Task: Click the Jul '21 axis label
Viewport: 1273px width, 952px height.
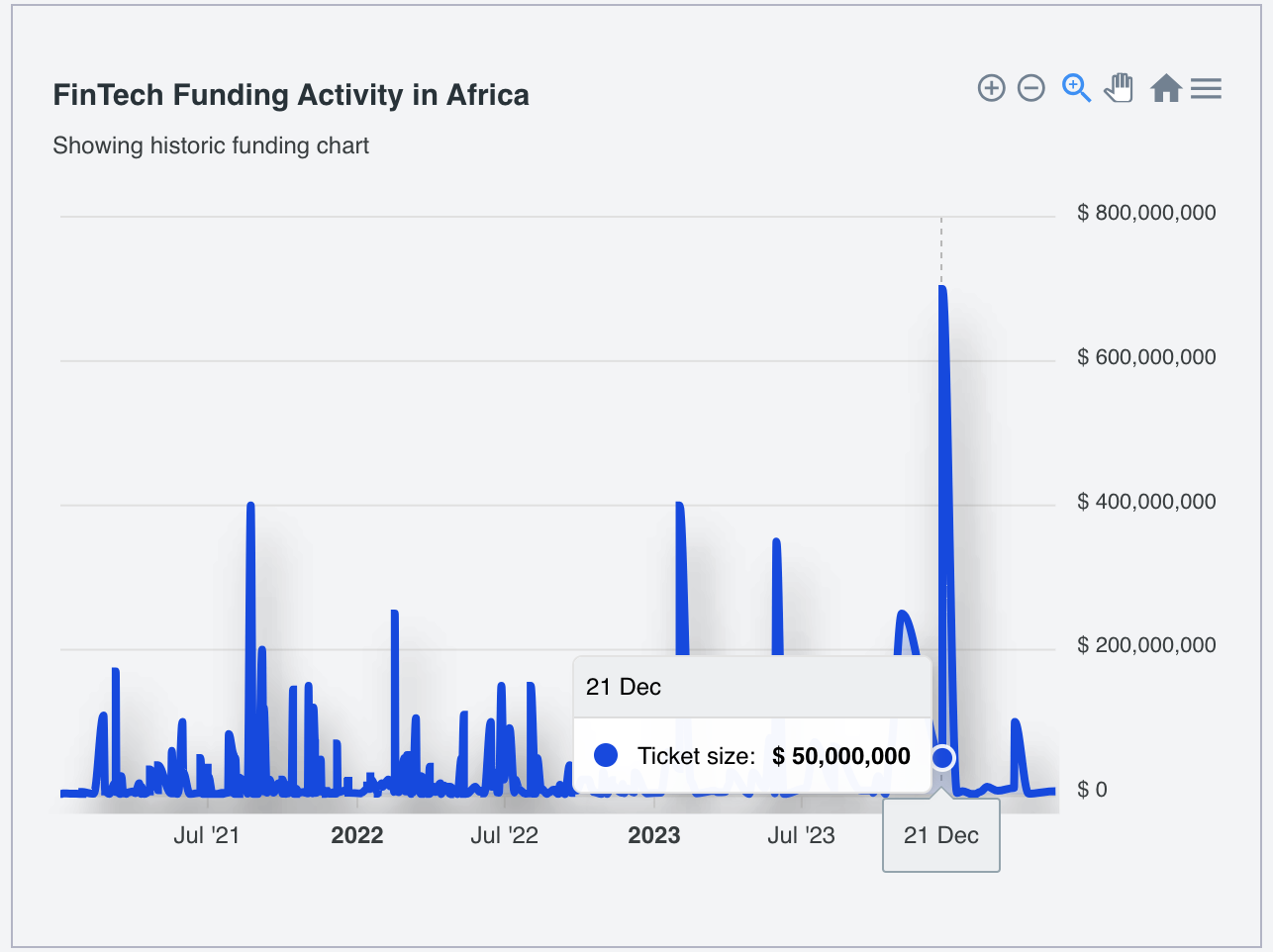Action: click(x=207, y=834)
